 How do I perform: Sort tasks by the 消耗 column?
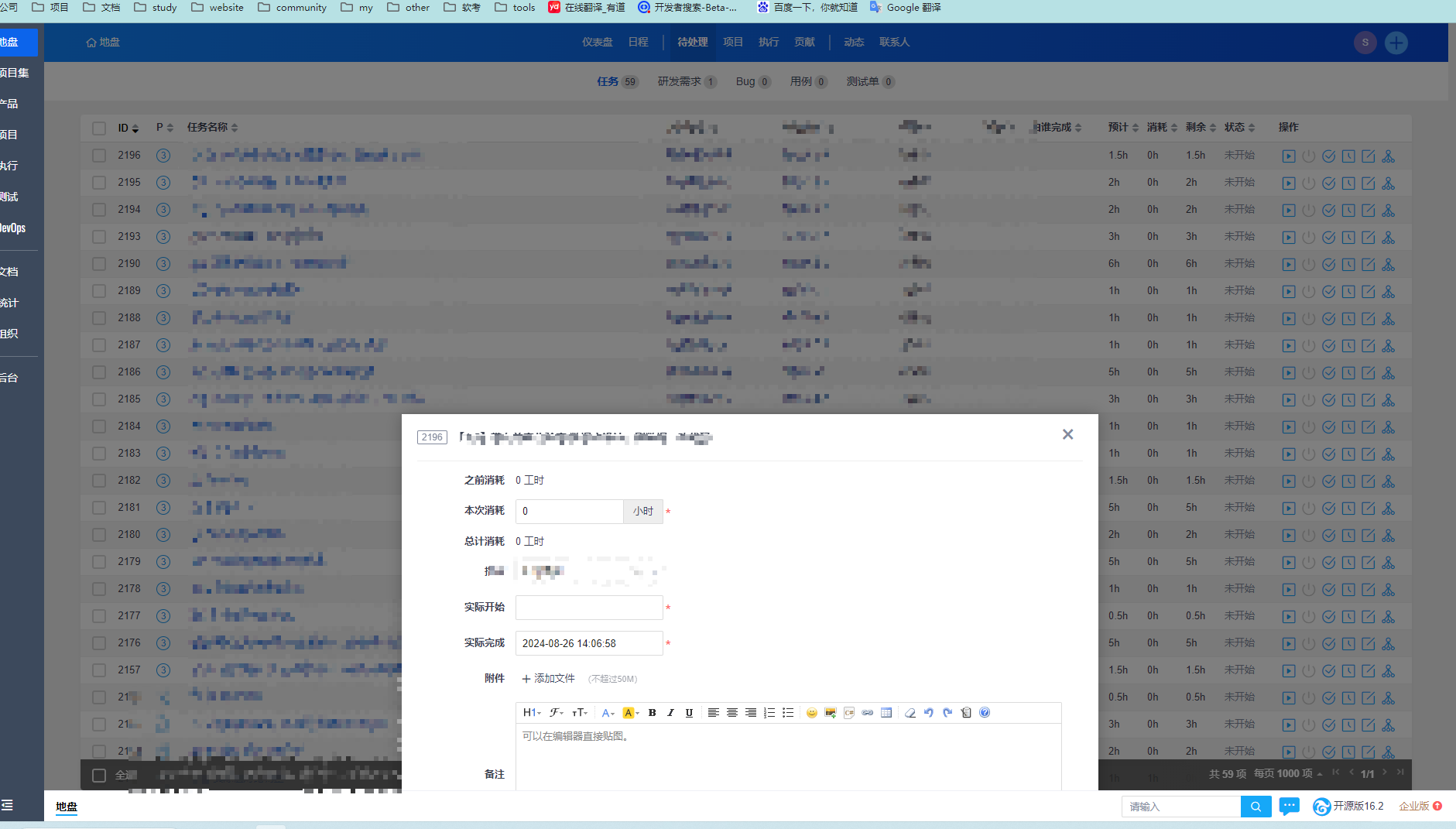(x=1162, y=127)
